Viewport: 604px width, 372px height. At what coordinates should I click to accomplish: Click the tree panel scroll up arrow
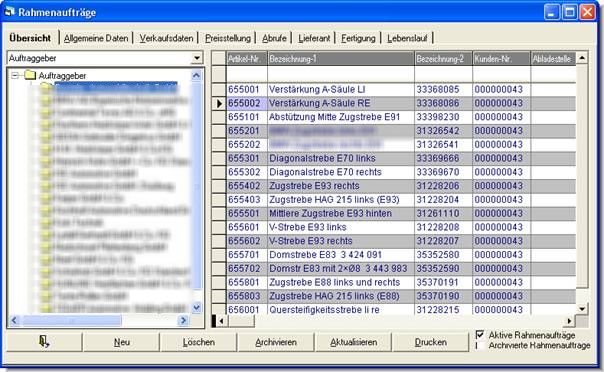click(196, 75)
